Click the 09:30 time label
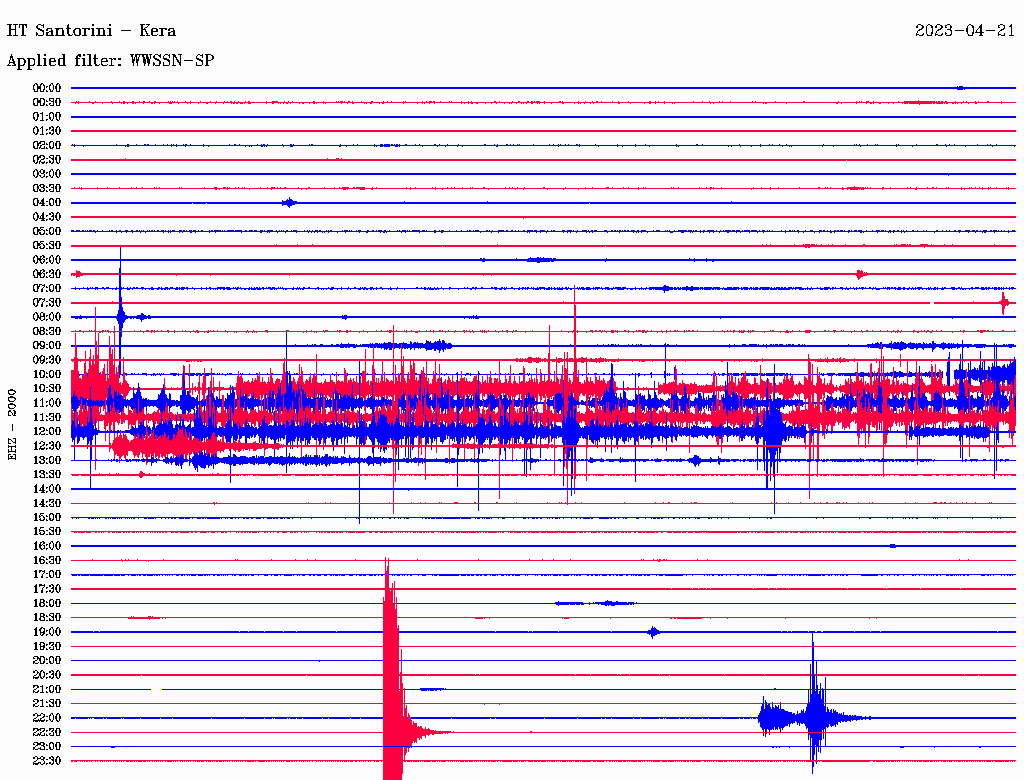1024x780 pixels. click(47, 360)
